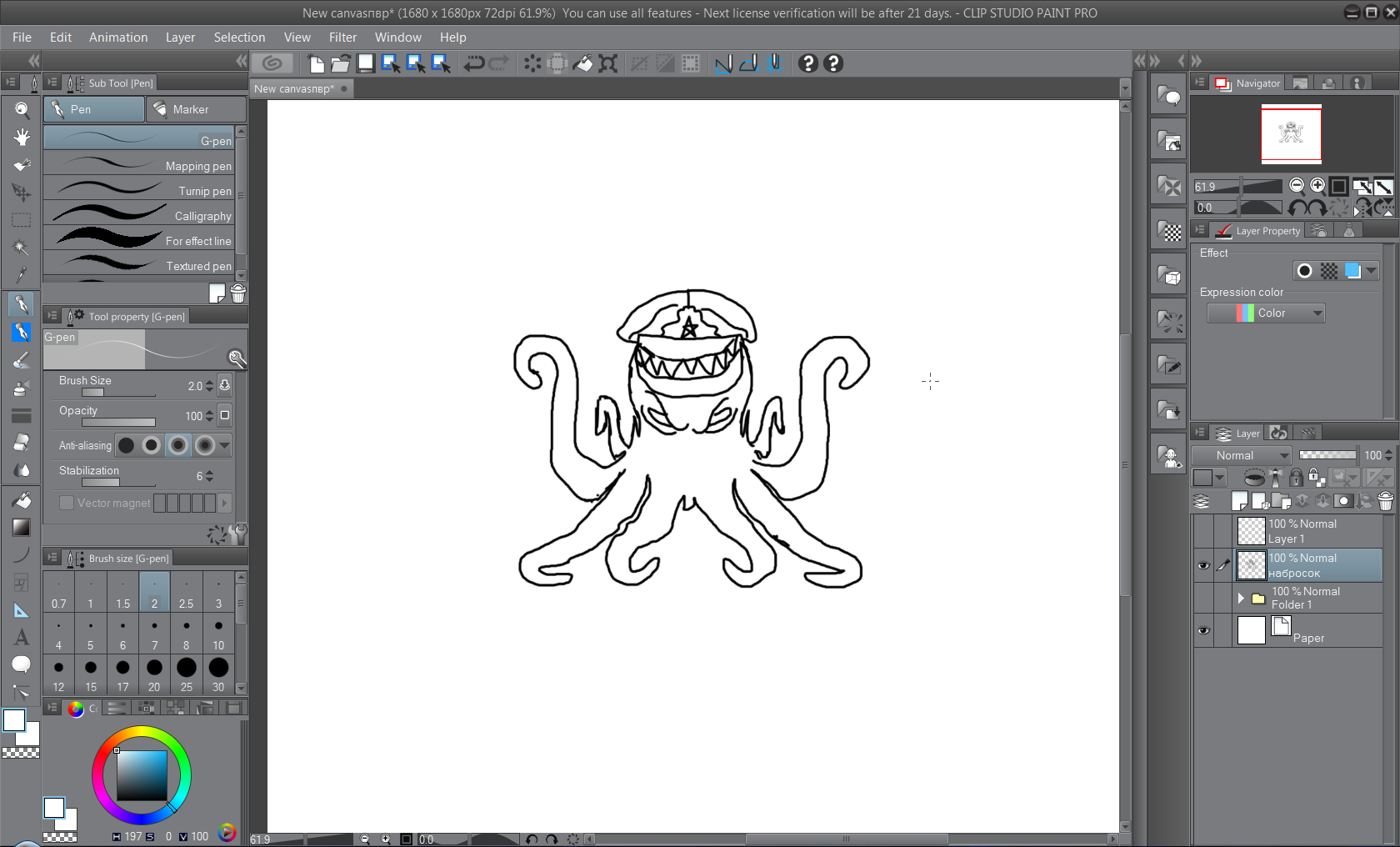
Task: Open the Expression color dropdown
Action: (x=1266, y=313)
